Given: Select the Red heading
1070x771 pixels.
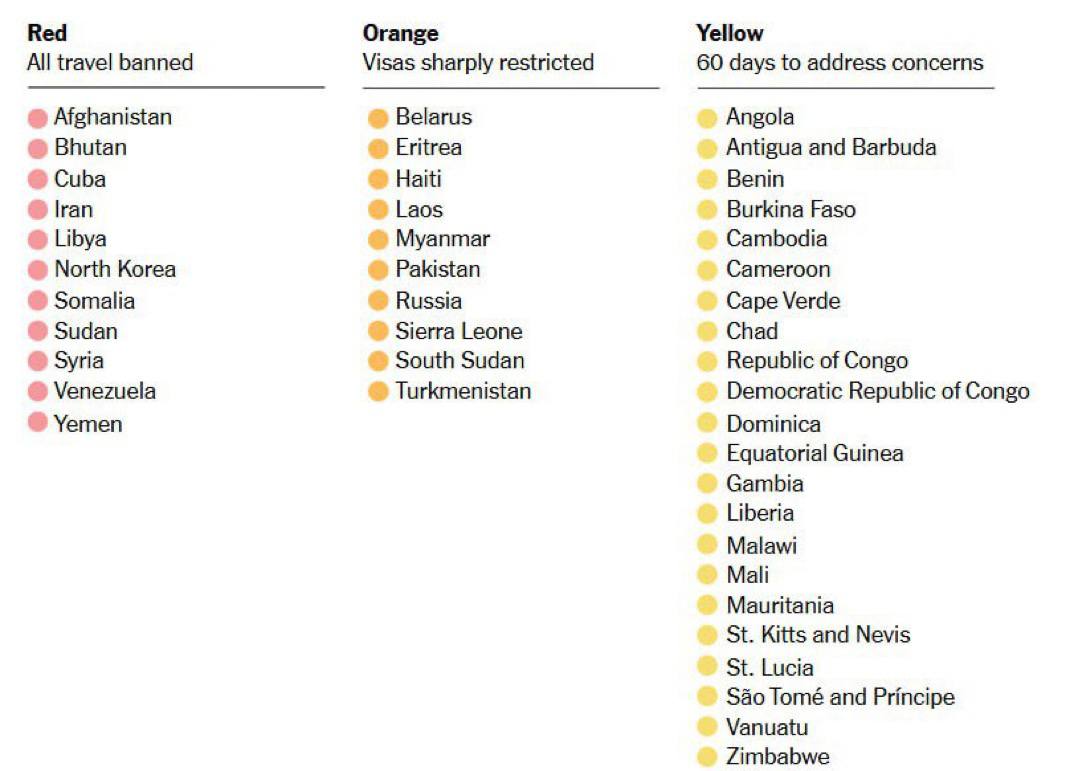Looking at the screenshot, I should click(x=47, y=33).
